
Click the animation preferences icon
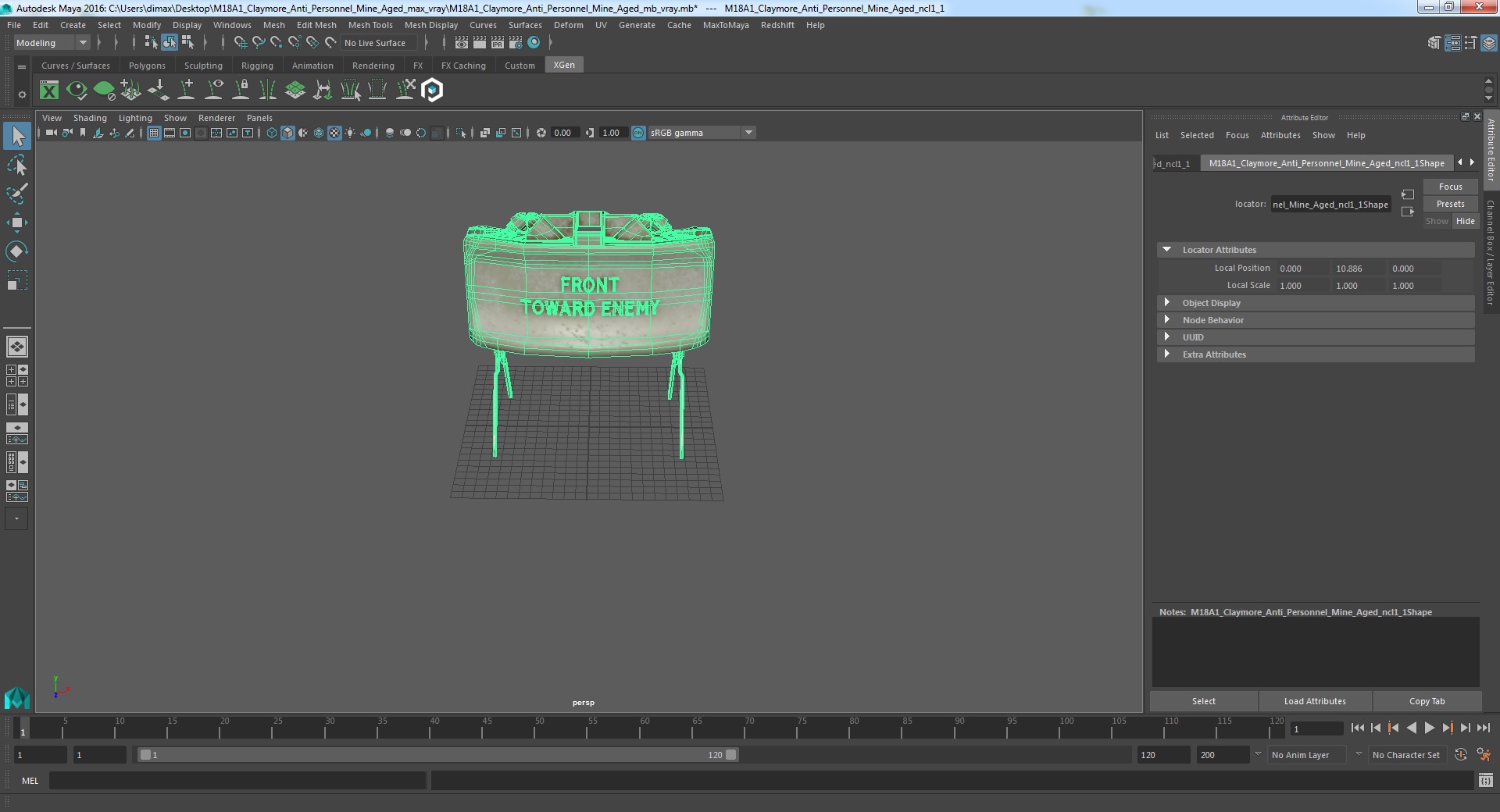(1484, 755)
